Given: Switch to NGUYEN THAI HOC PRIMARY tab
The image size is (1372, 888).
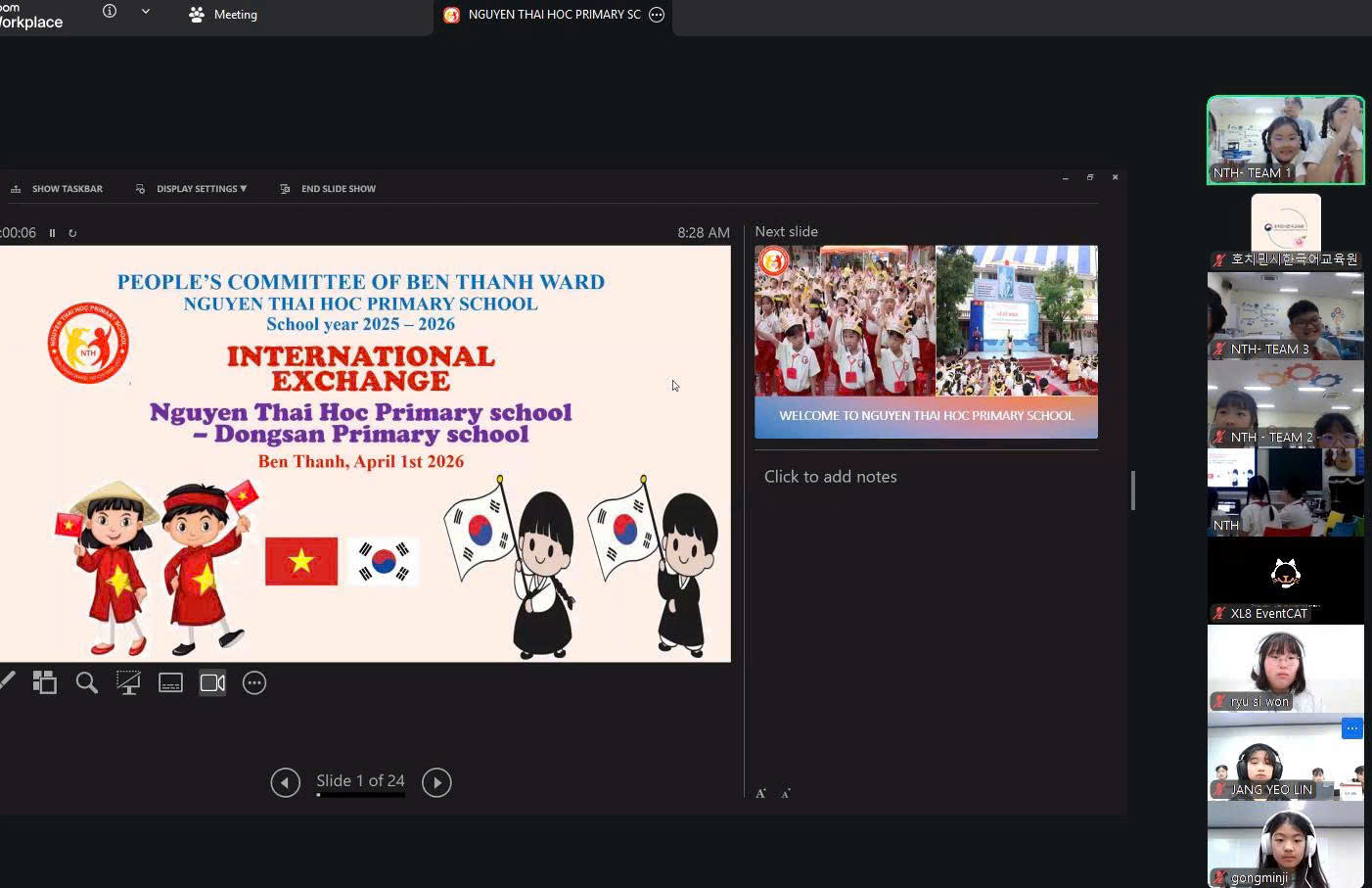Looking at the screenshot, I should 544,15.
